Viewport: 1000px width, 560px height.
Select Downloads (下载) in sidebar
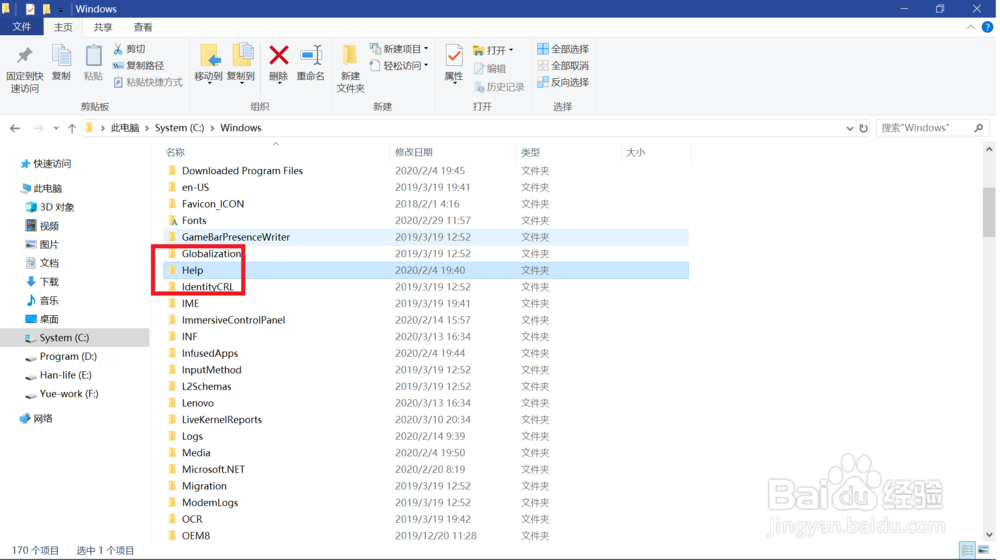tap(42, 282)
